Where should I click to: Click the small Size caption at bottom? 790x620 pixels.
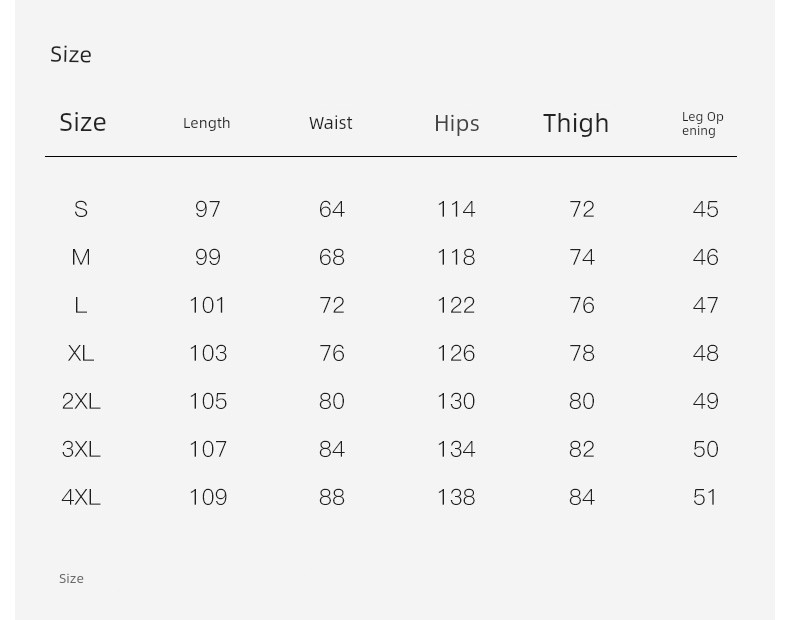[71, 578]
